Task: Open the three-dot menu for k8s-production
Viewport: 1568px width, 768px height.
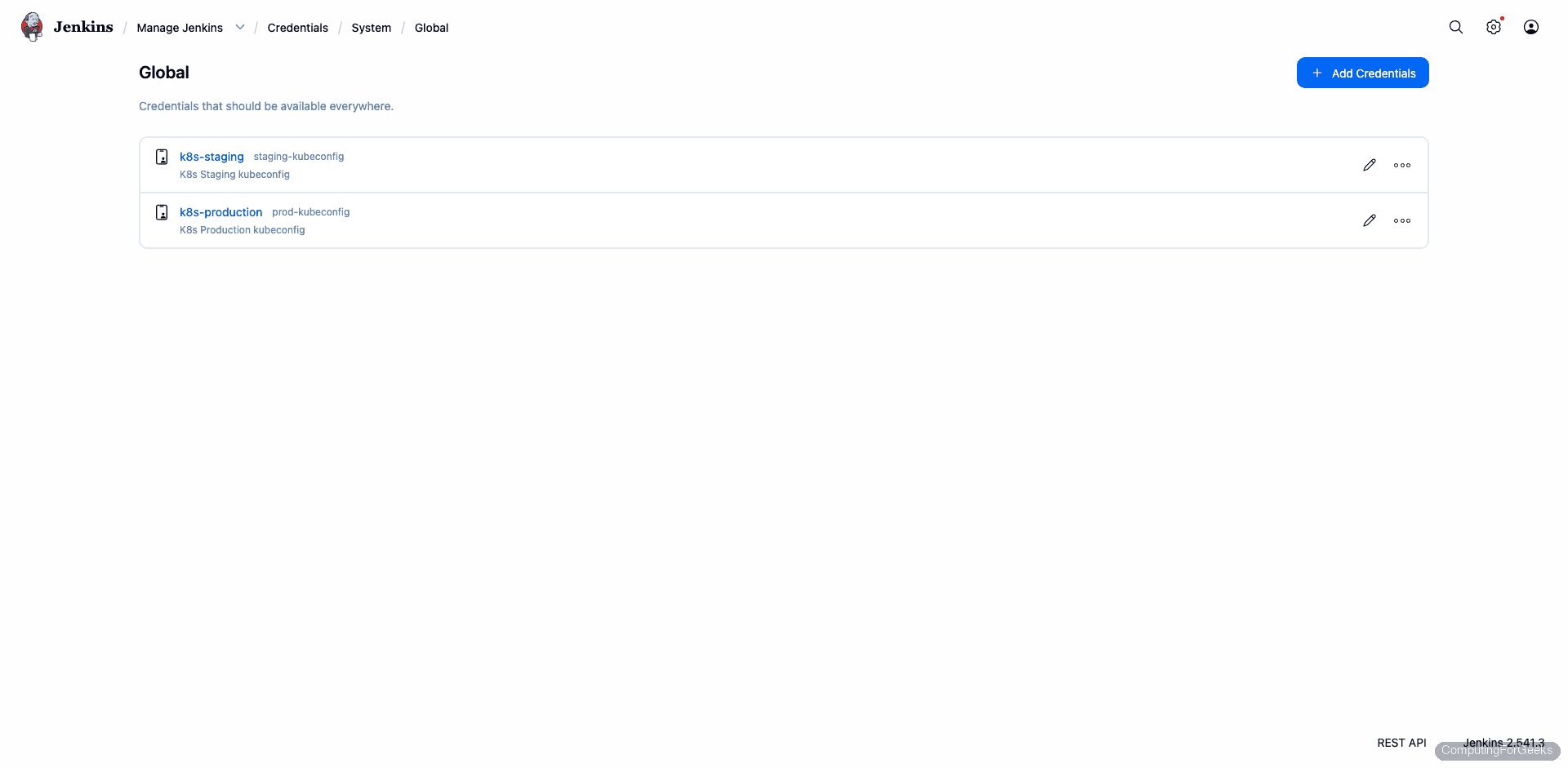Action: [1401, 220]
